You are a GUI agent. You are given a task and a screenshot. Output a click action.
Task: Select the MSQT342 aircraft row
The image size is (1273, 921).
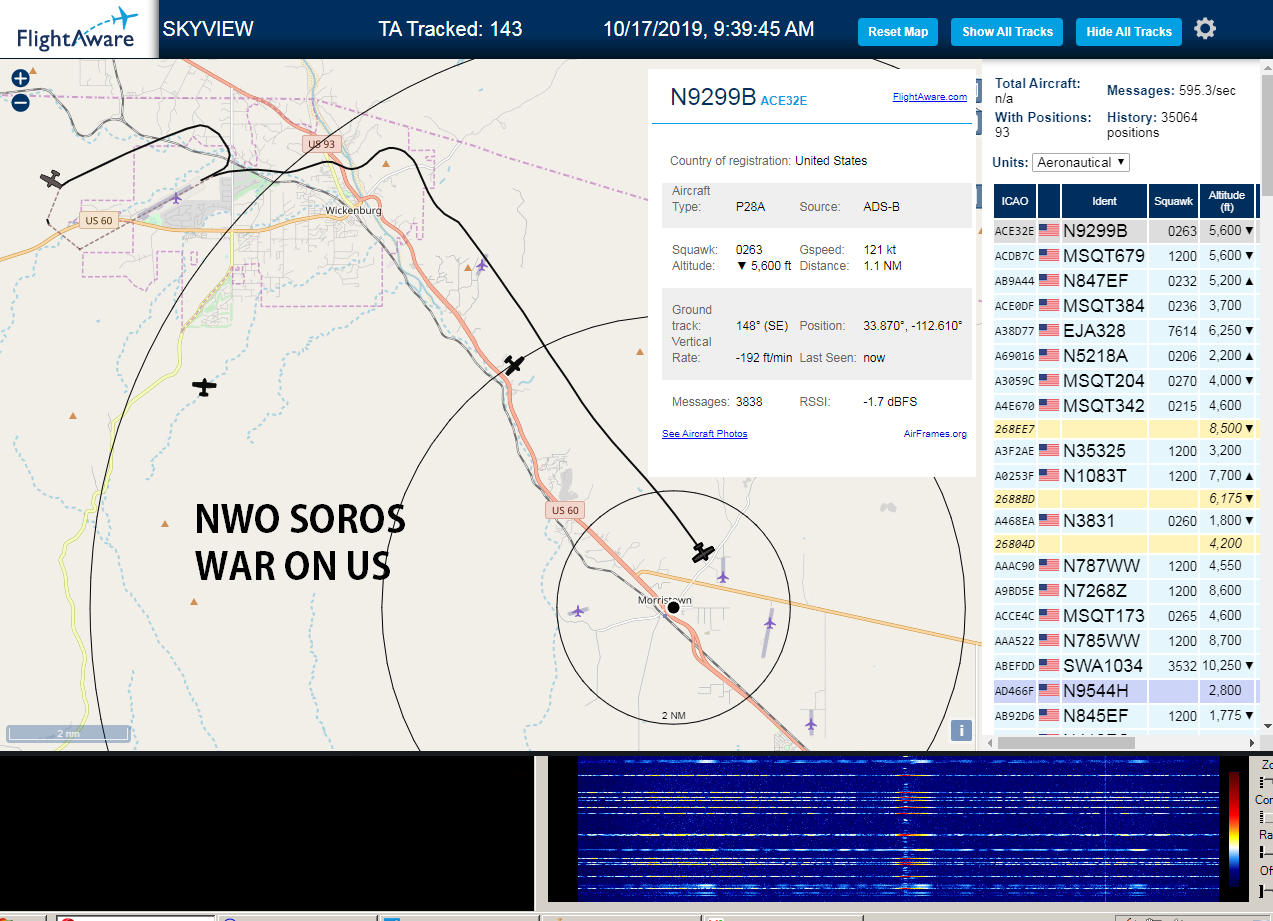pos(1125,405)
